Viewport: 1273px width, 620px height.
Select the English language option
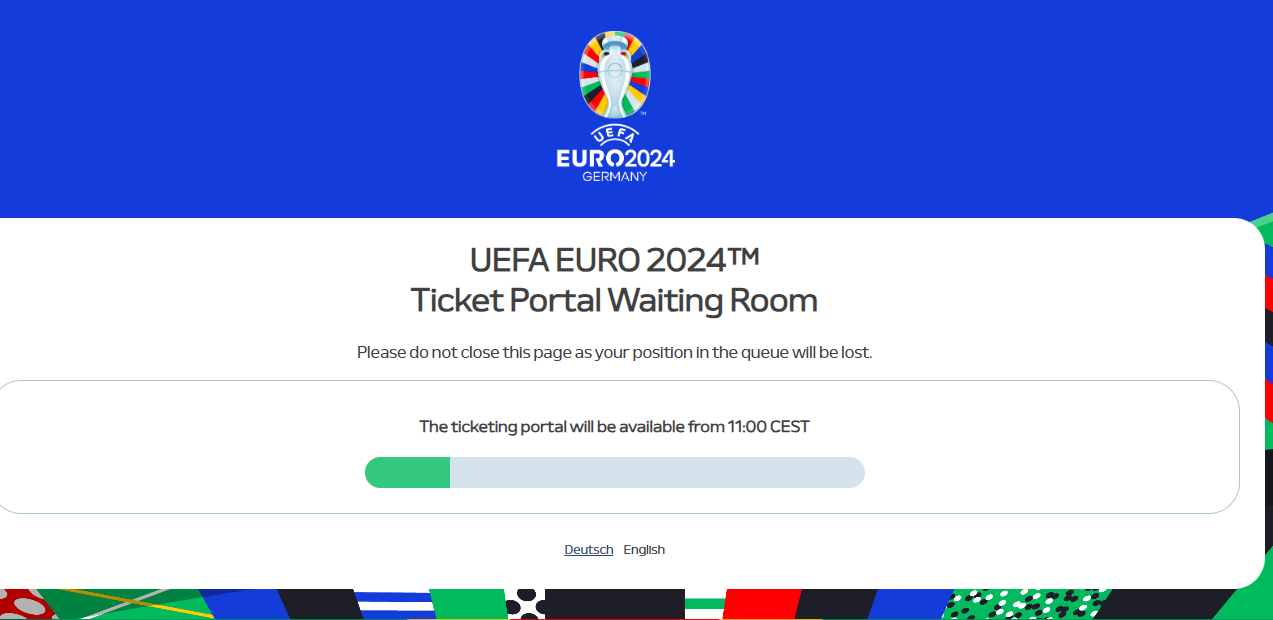click(x=644, y=549)
